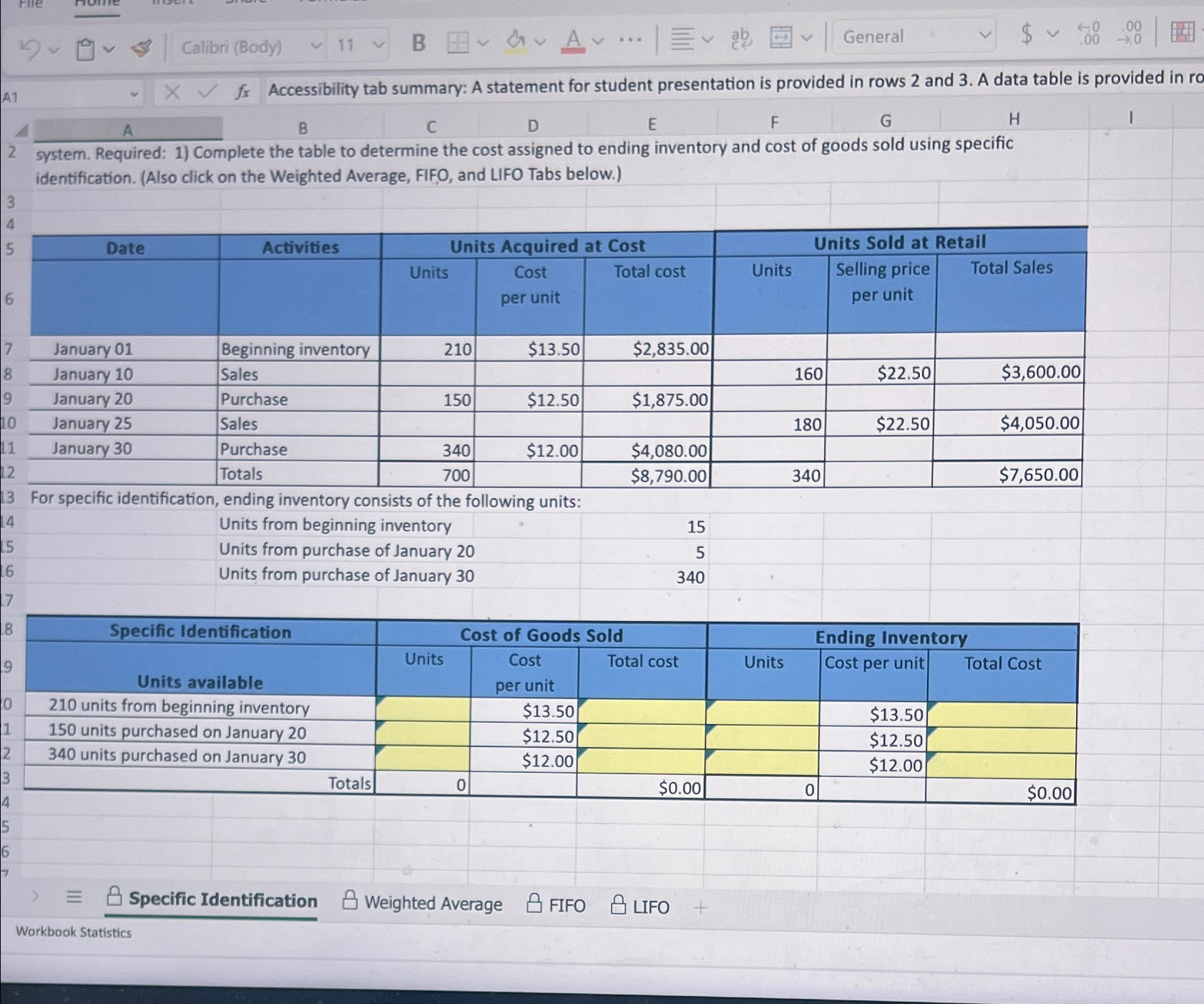The width and height of the screenshot is (1204, 1004).
Task: Toggle Merge and Center
Action: point(781,36)
